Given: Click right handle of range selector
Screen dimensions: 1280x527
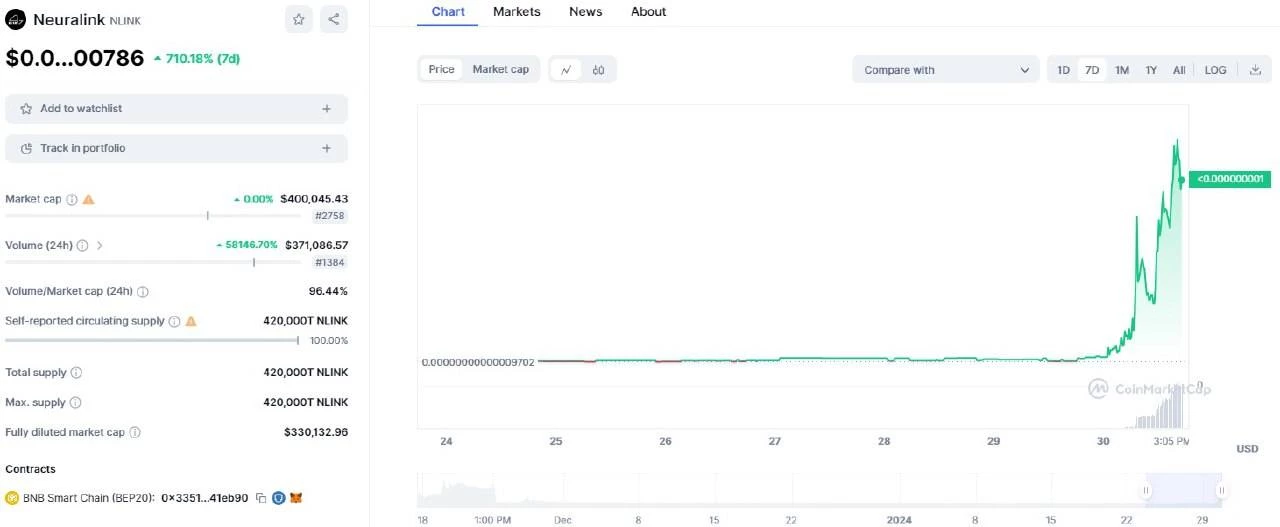Looking at the screenshot, I should click(1221, 490).
